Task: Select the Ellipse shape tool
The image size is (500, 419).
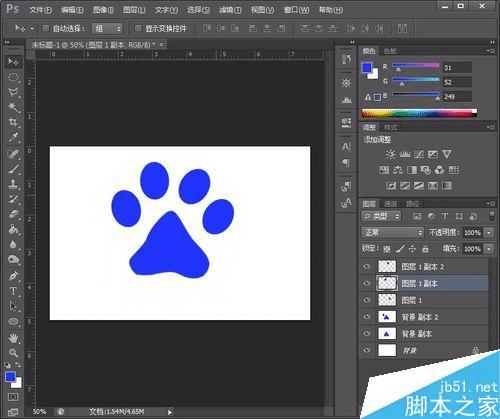Action: pyautogui.click(x=13, y=321)
